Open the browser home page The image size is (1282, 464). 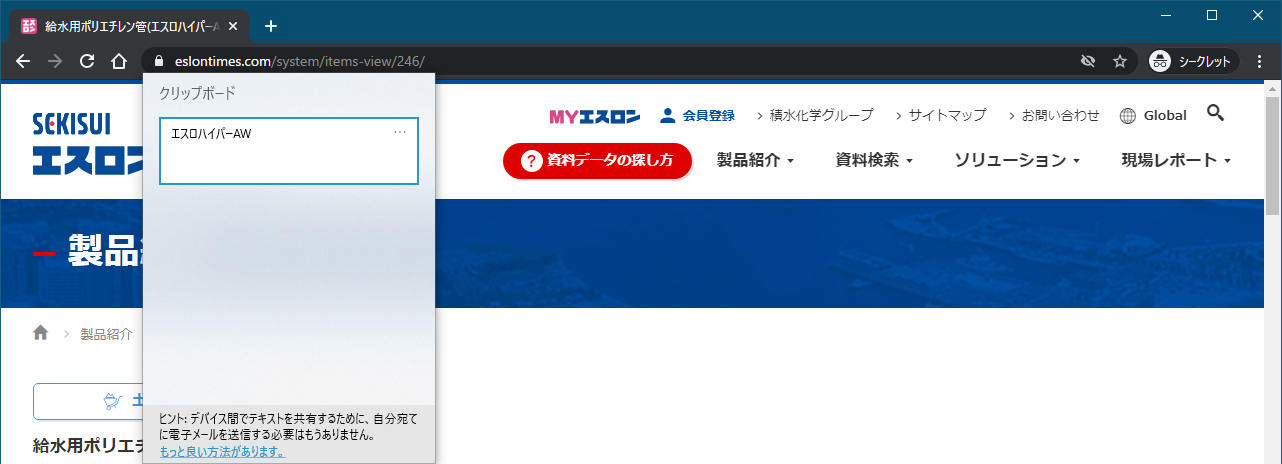pyautogui.click(x=118, y=61)
